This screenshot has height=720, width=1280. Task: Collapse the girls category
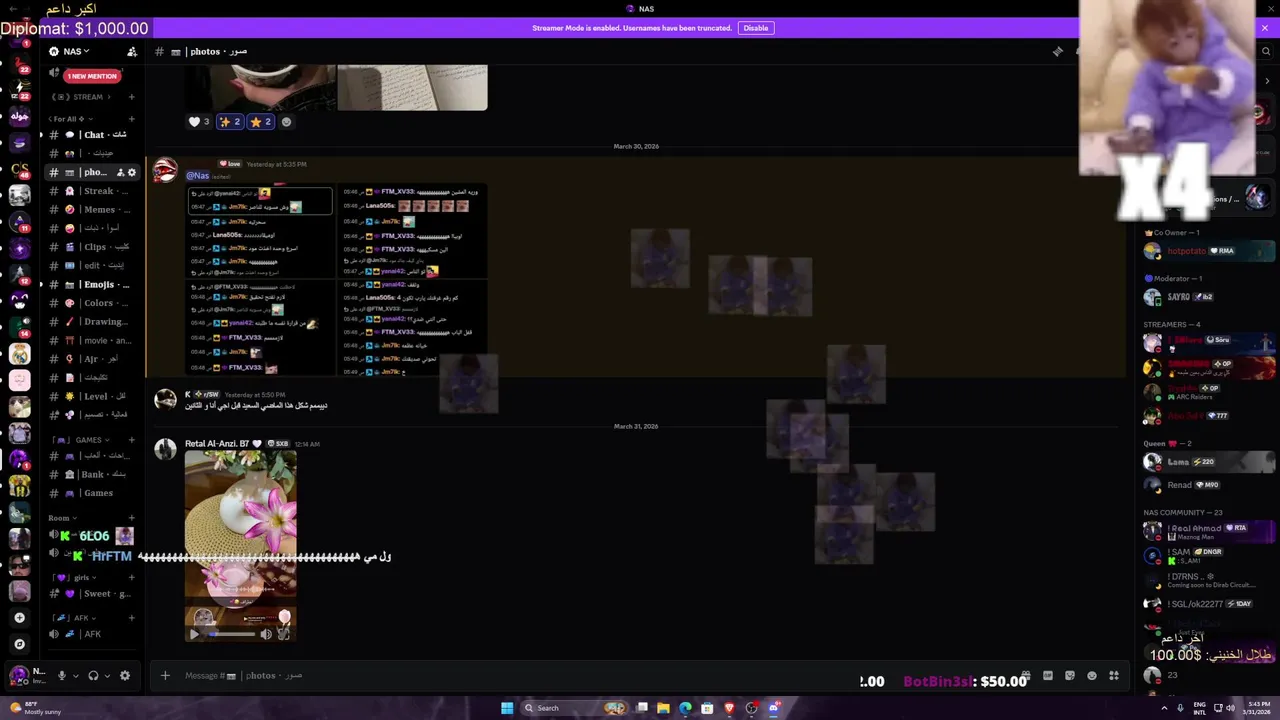pos(73,578)
